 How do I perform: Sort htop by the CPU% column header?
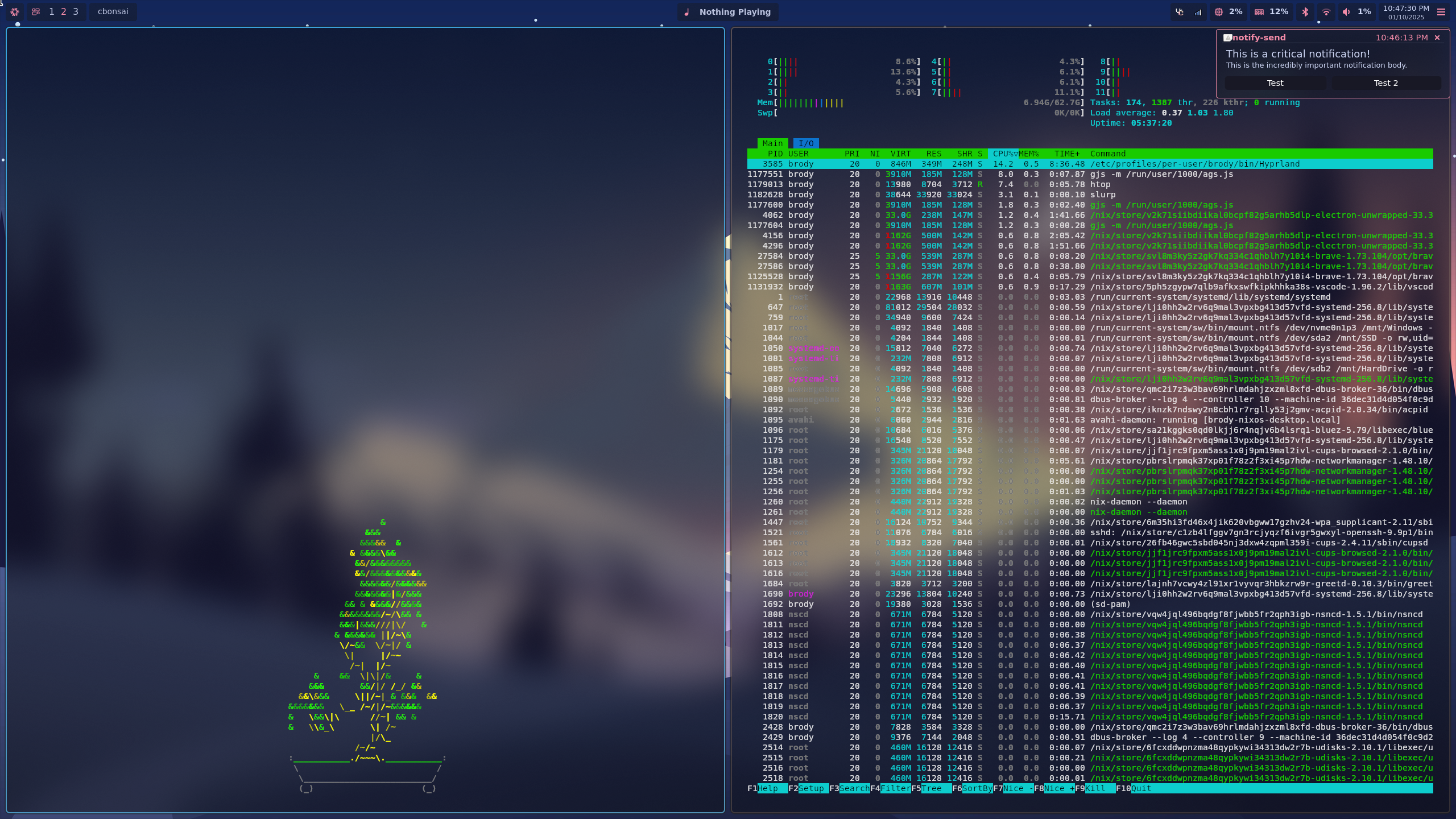coord(1003,154)
